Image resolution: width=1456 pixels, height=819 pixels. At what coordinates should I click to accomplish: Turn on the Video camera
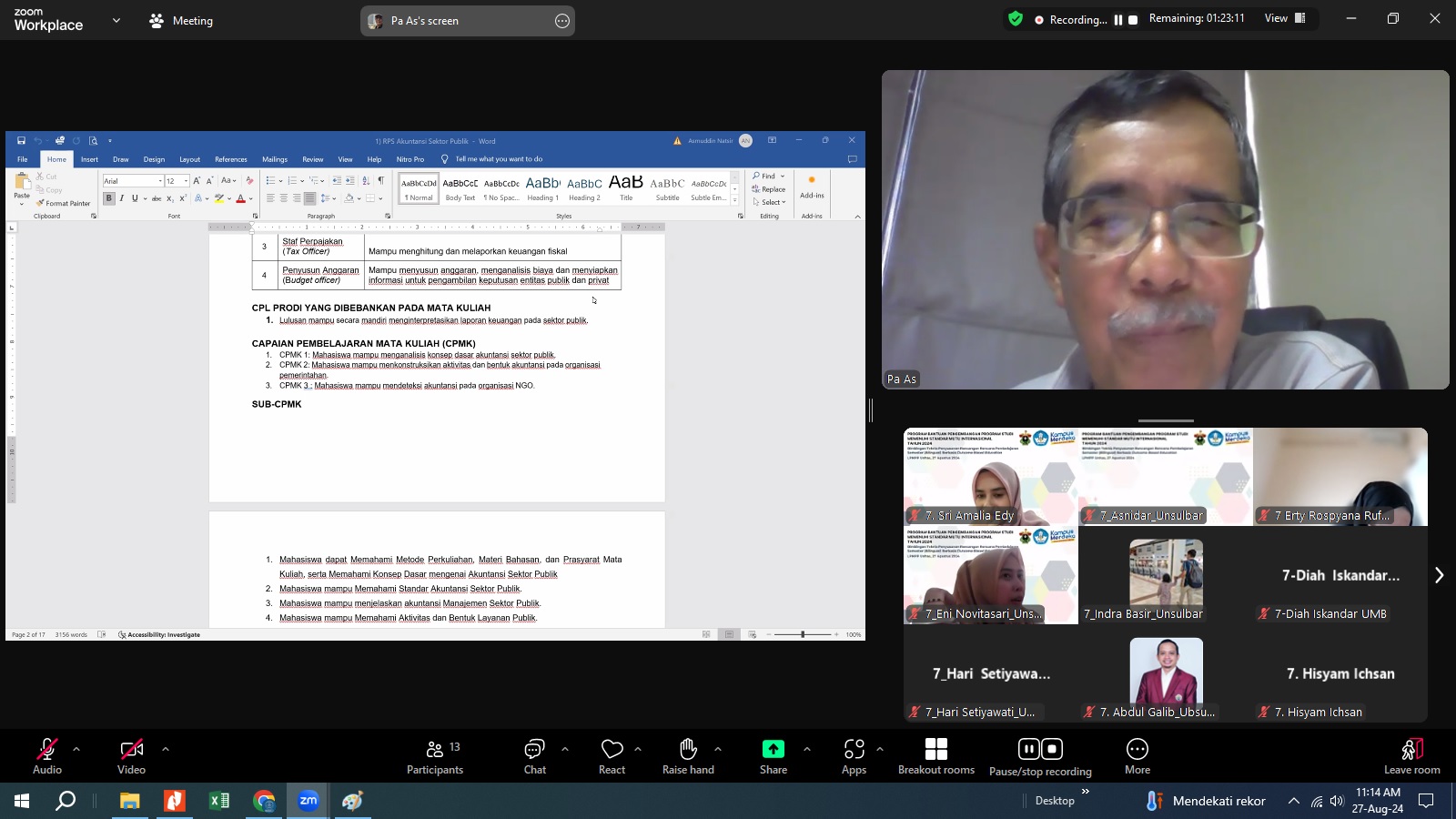(x=131, y=755)
